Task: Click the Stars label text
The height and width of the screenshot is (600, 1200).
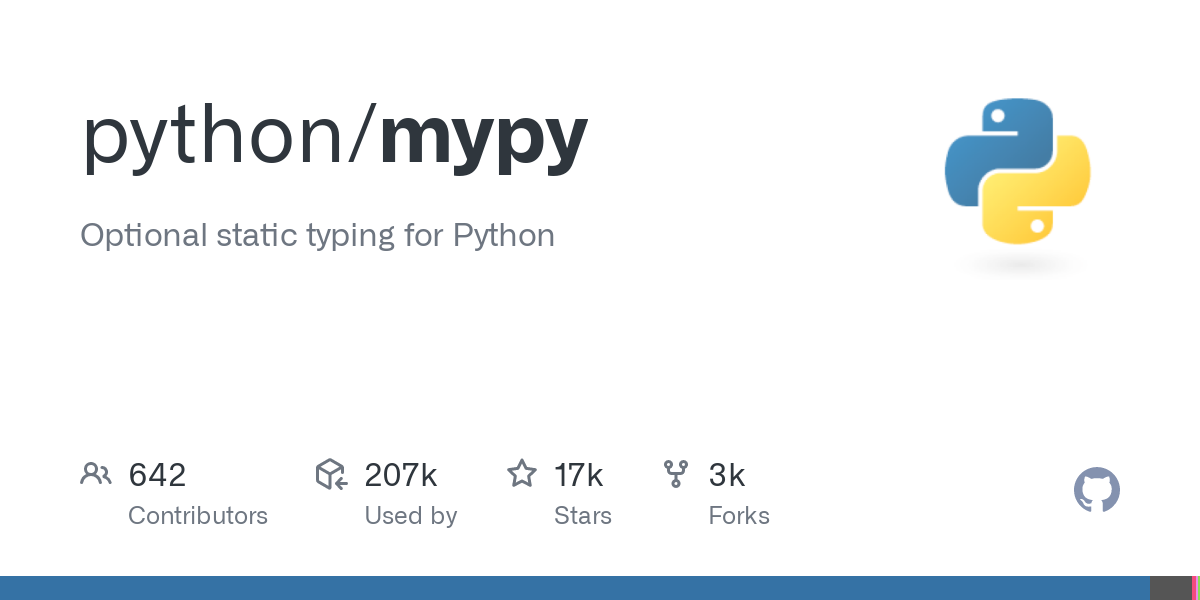Action: [x=582, y=516]
